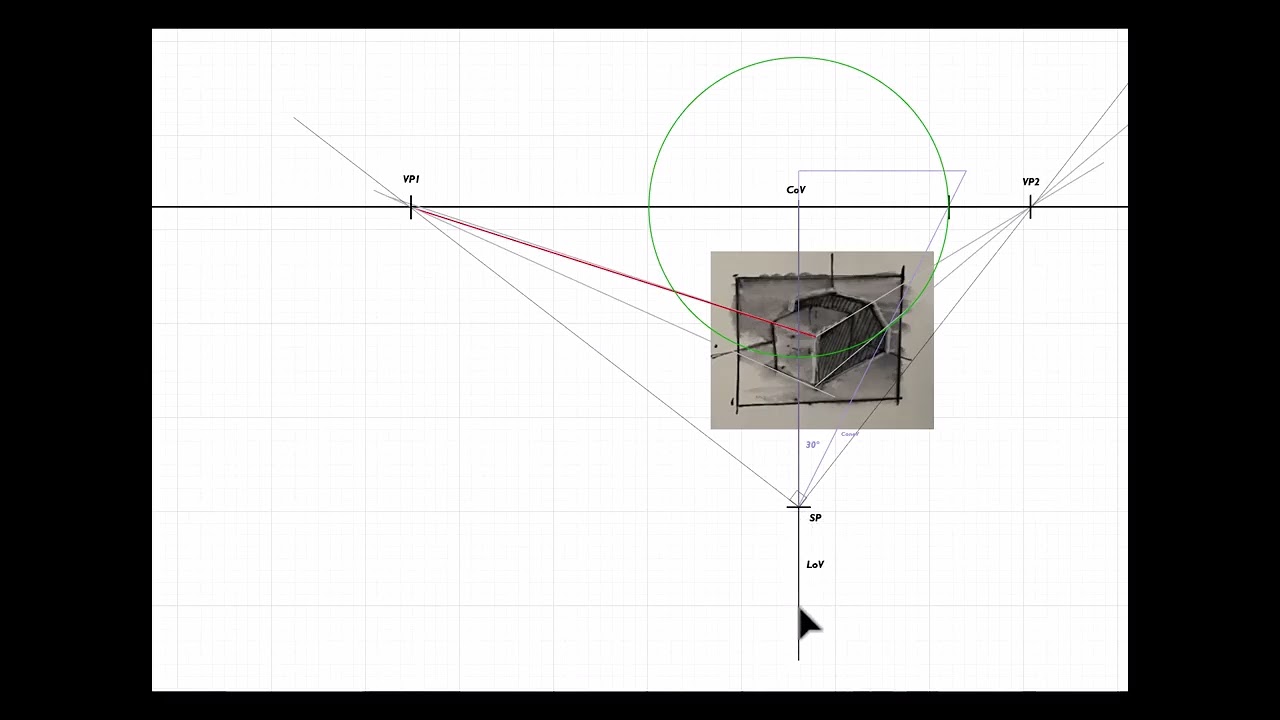Click the CoV label on horizon
Screen dimensions: 1280x720
(796, 190)
